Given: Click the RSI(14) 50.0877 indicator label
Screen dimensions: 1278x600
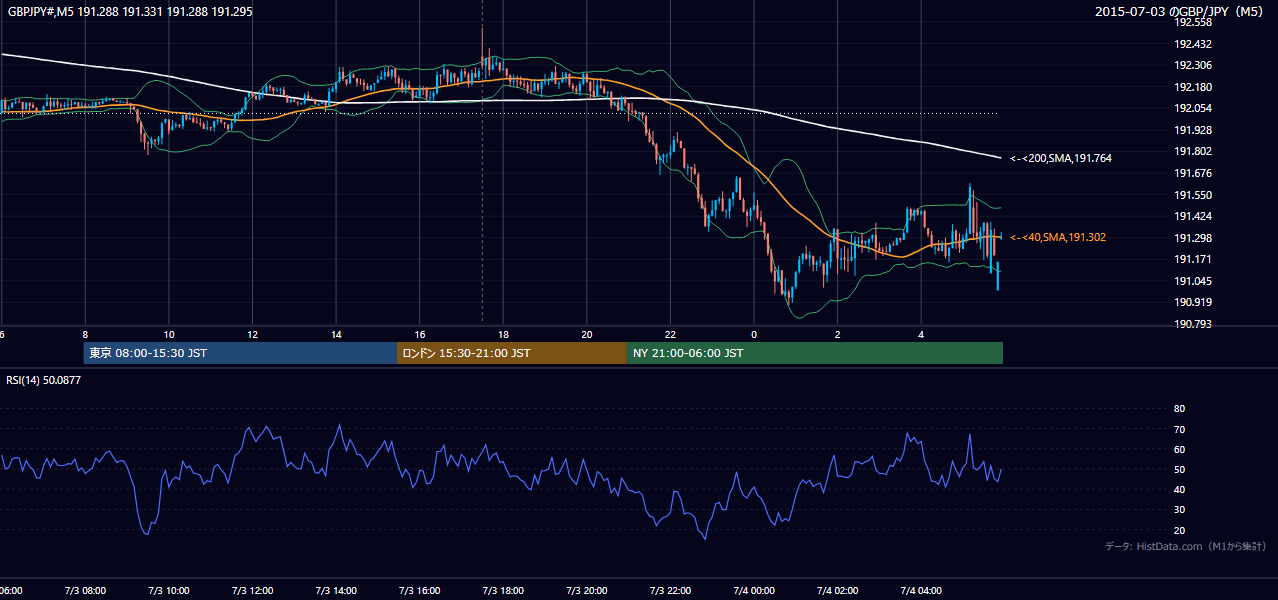Looking at the screenshot, I should [x=44, y=380].
